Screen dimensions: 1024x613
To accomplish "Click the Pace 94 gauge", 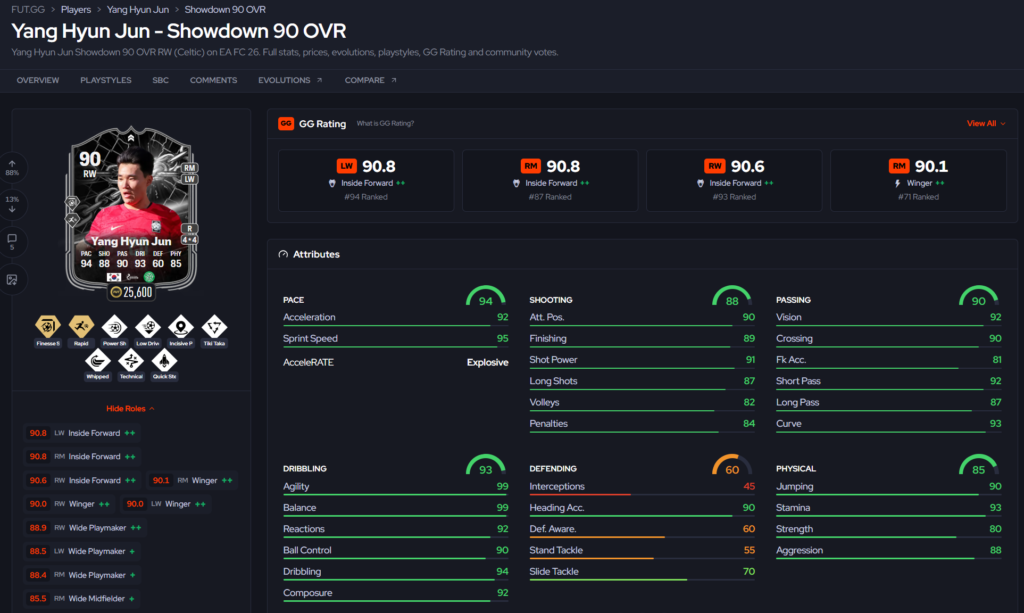I will tap(485, 296).
